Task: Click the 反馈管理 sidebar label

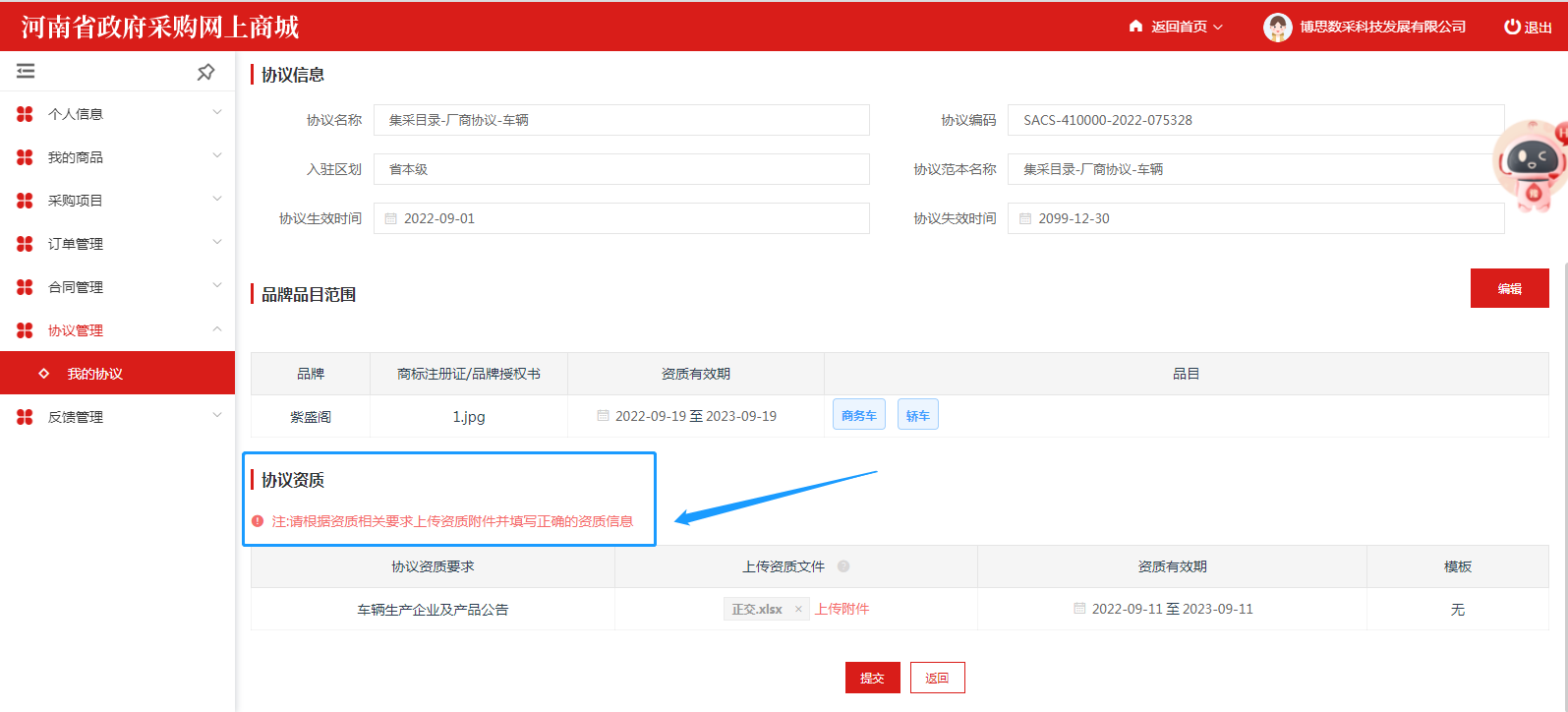Action: point(76,417)
